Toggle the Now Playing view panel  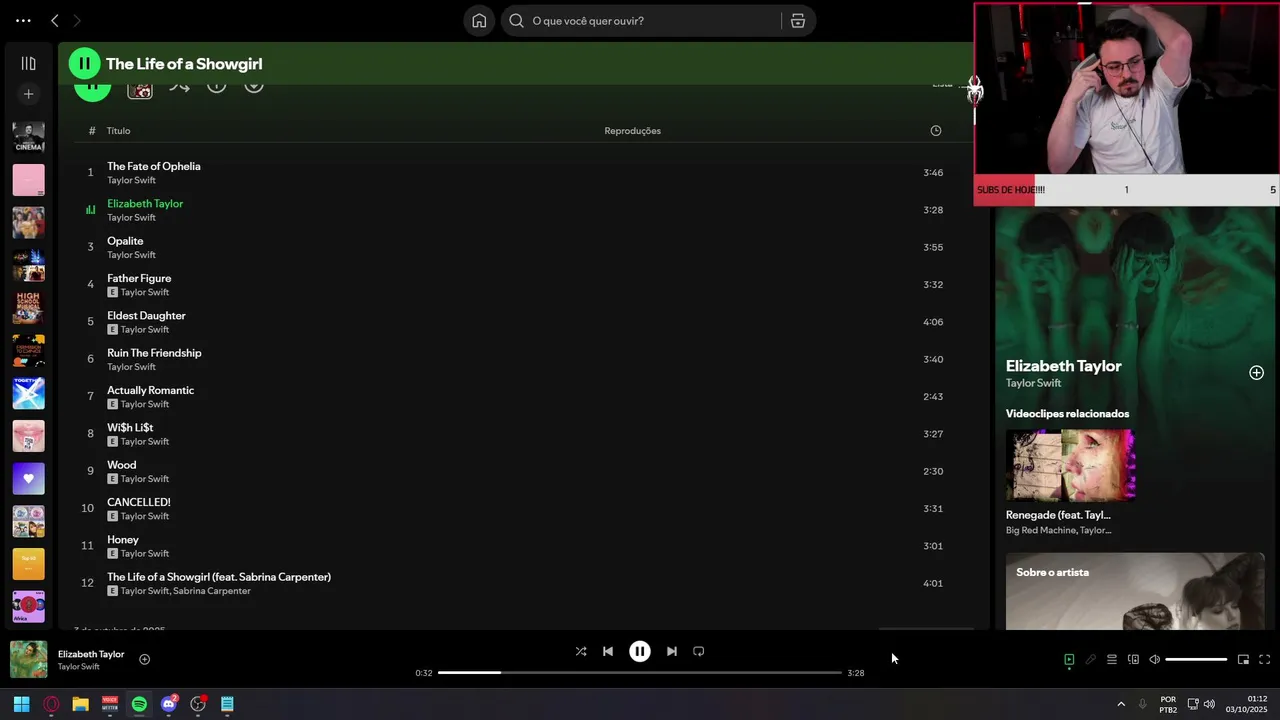(x=1069, y=659)
